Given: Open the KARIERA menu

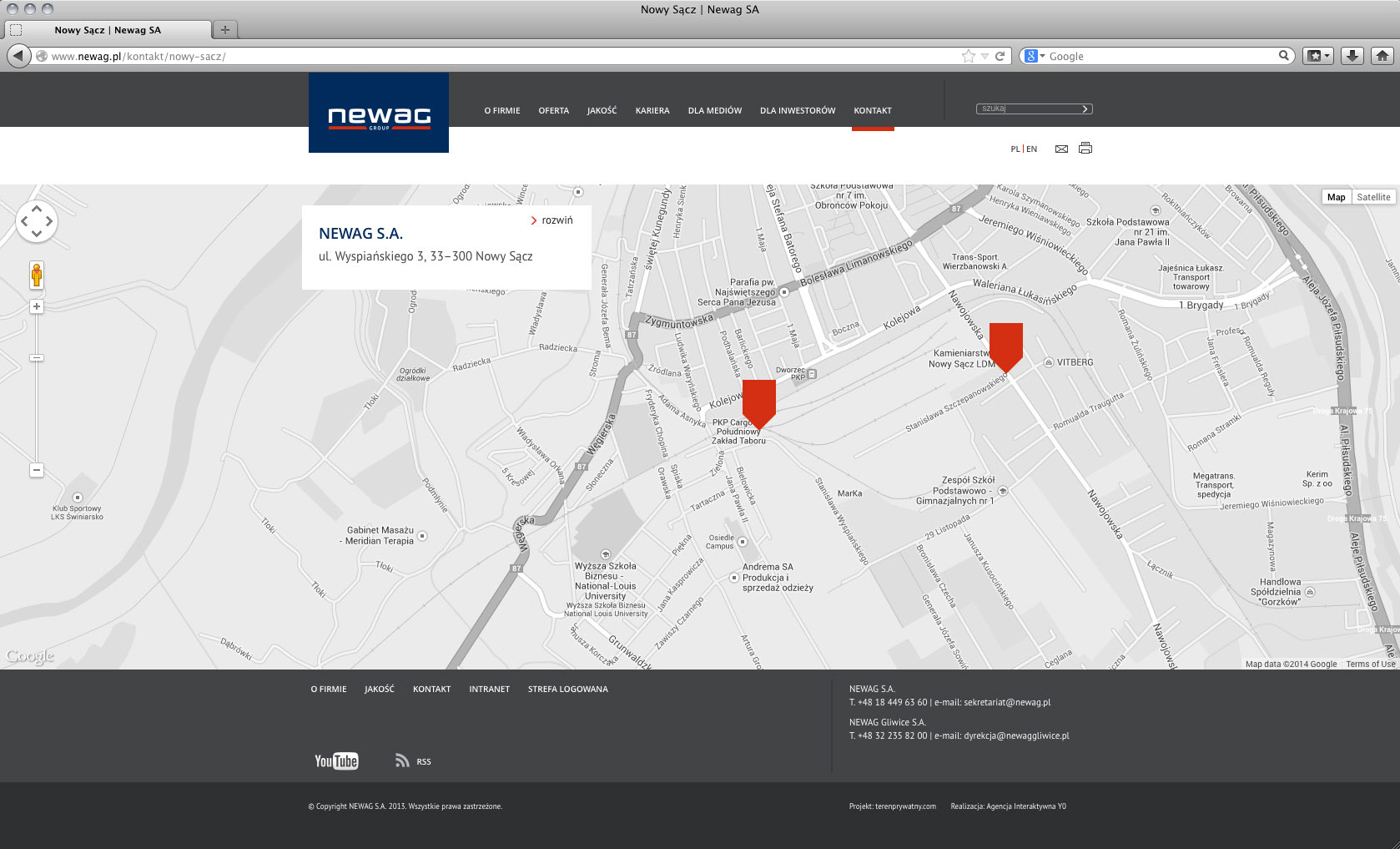Looking at the screenshot, I should pyautogui.click(x=652, y=110).
